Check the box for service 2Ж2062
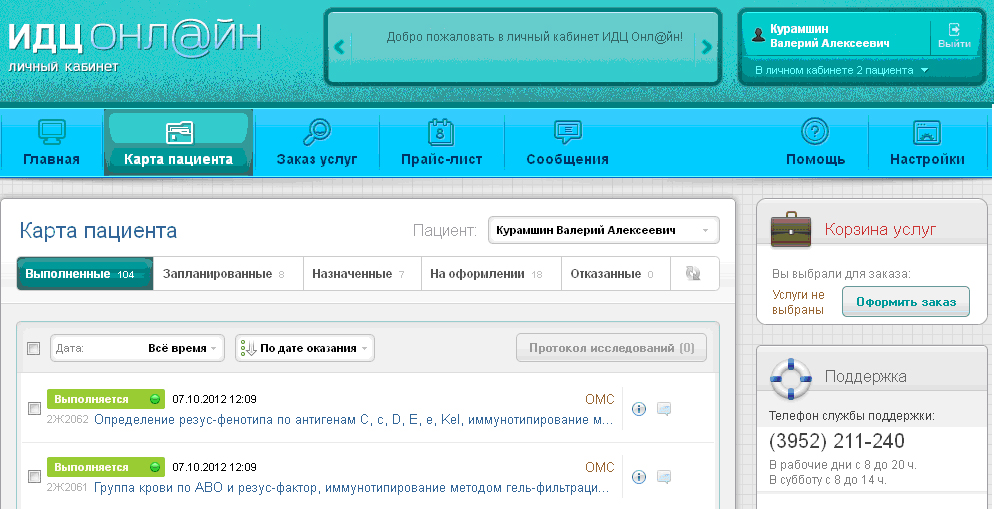 pos(34,408)
